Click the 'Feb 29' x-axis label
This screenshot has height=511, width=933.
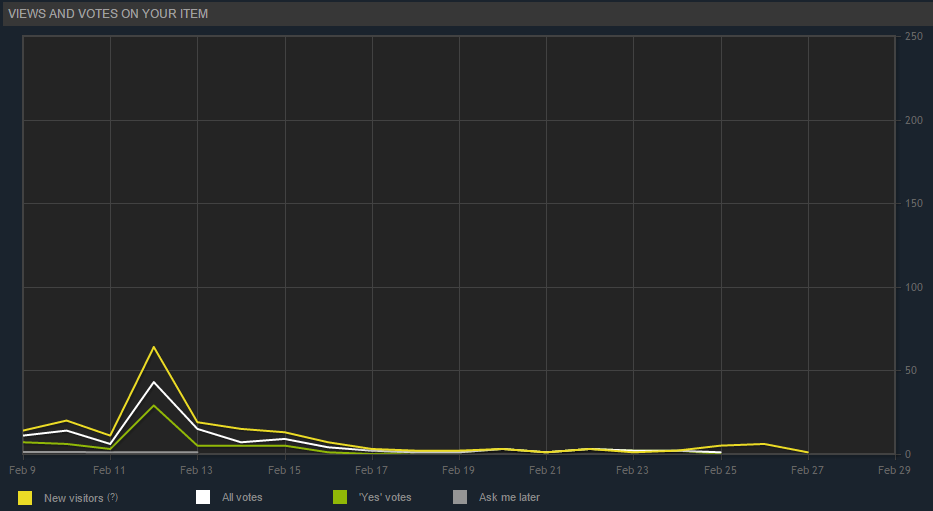coord(894,470)
